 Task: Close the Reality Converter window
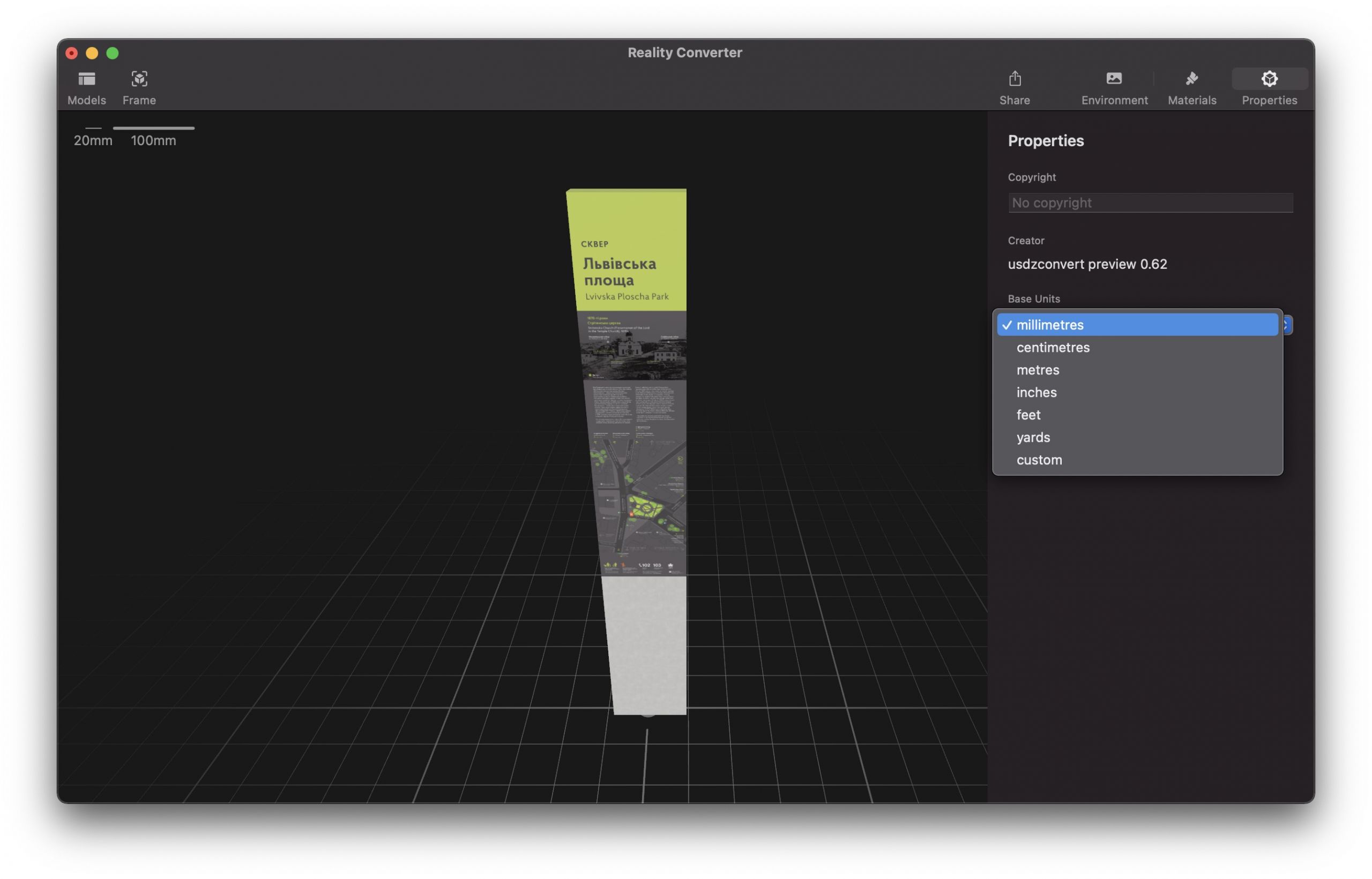(71, 53)
